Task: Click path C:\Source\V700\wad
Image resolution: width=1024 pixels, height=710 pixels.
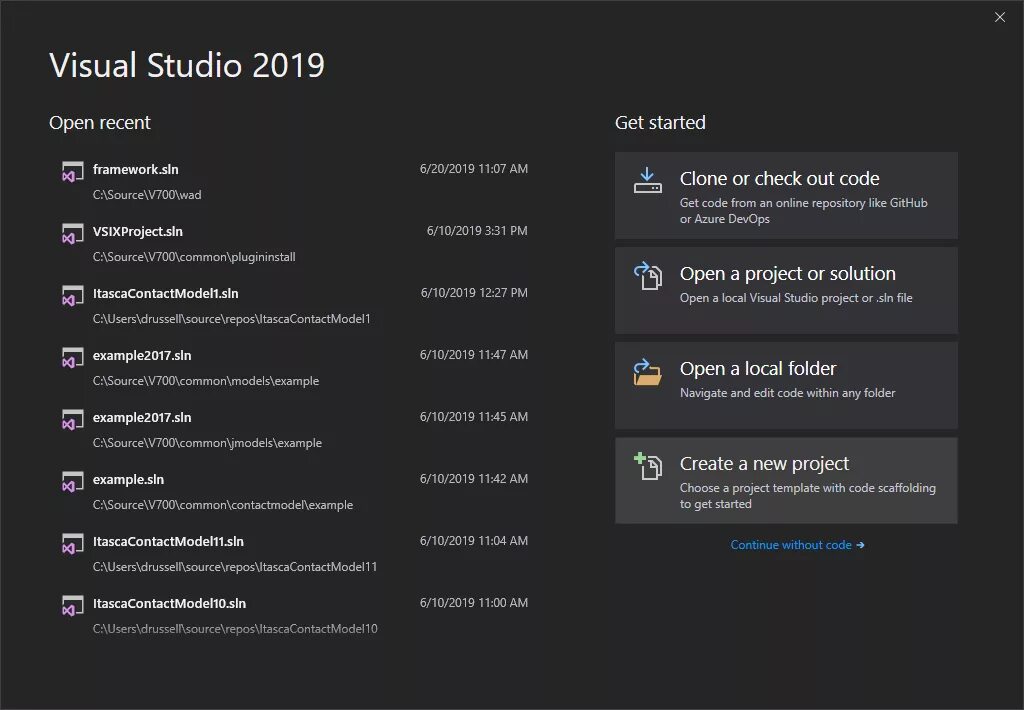Action: [147, 195]
